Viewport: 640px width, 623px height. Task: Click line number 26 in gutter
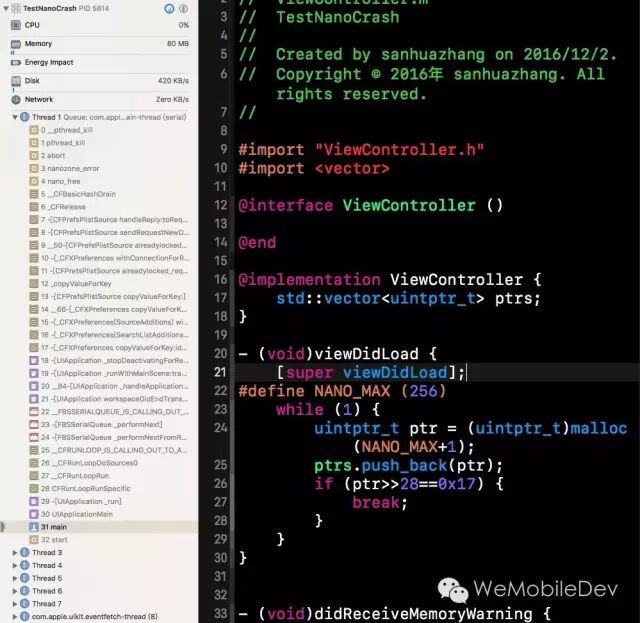click(220, 484)
